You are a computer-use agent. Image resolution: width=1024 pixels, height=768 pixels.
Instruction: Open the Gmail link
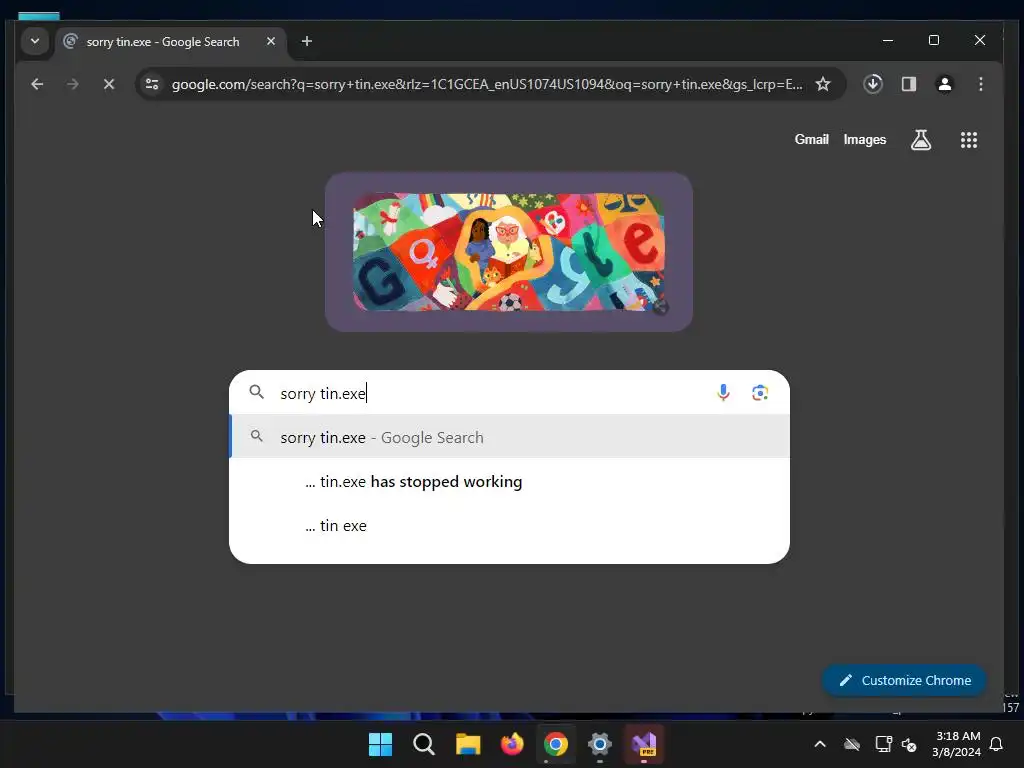[x=811, y=139]
